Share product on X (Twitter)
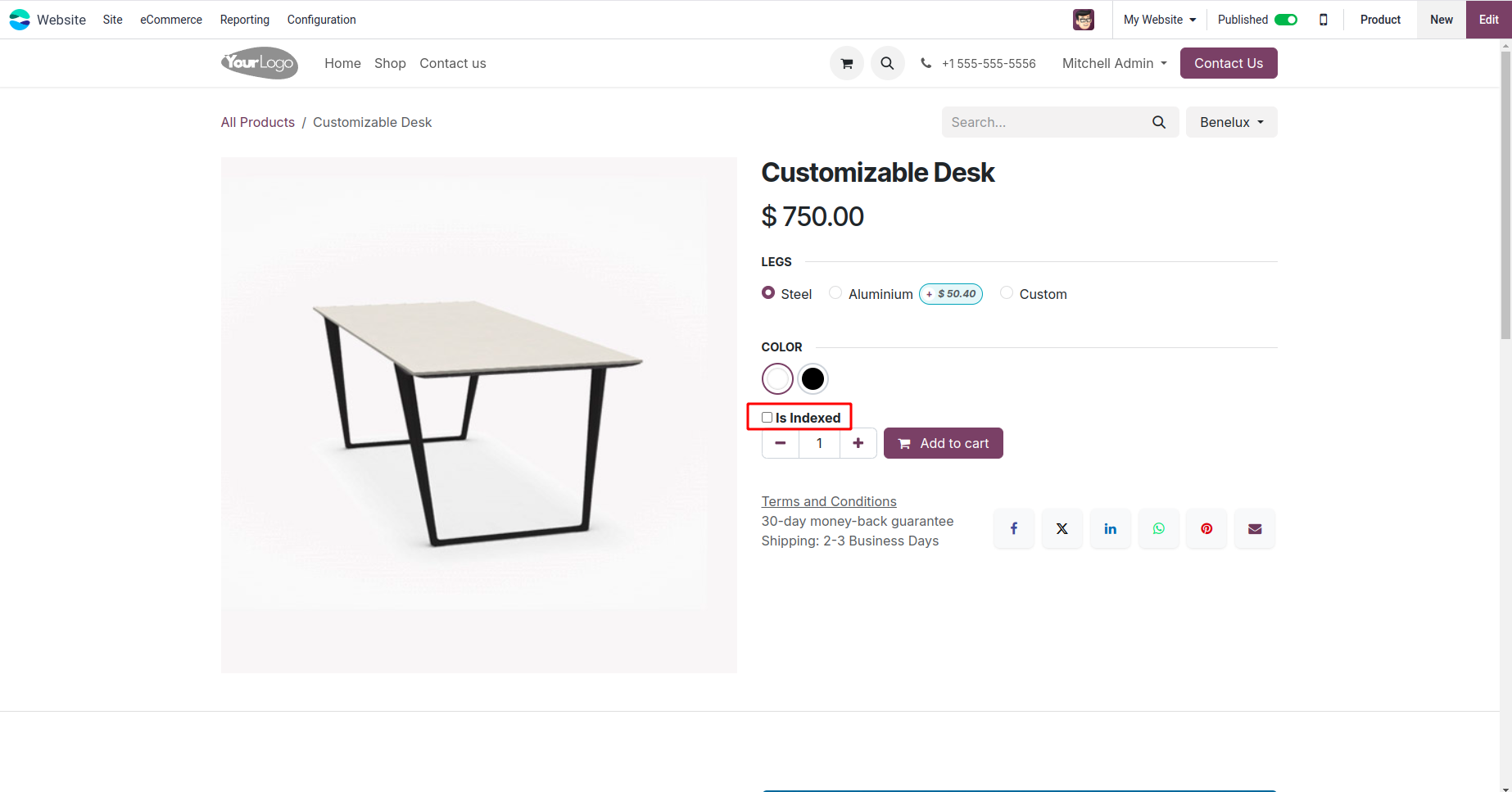Screen dimensions: 1512x792 (1062, 528)
